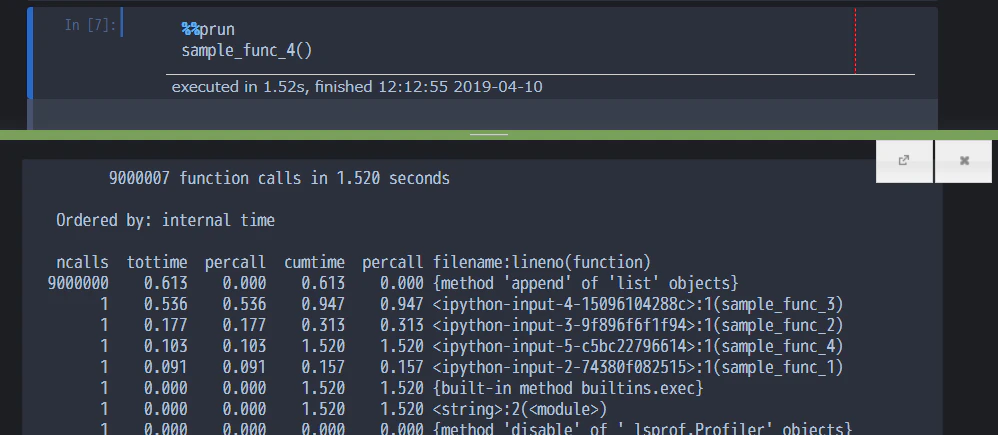The height and width of the screenshot is (435, 998).
Task: Click the sample_func_4() code line
Action: coord(247,50)
